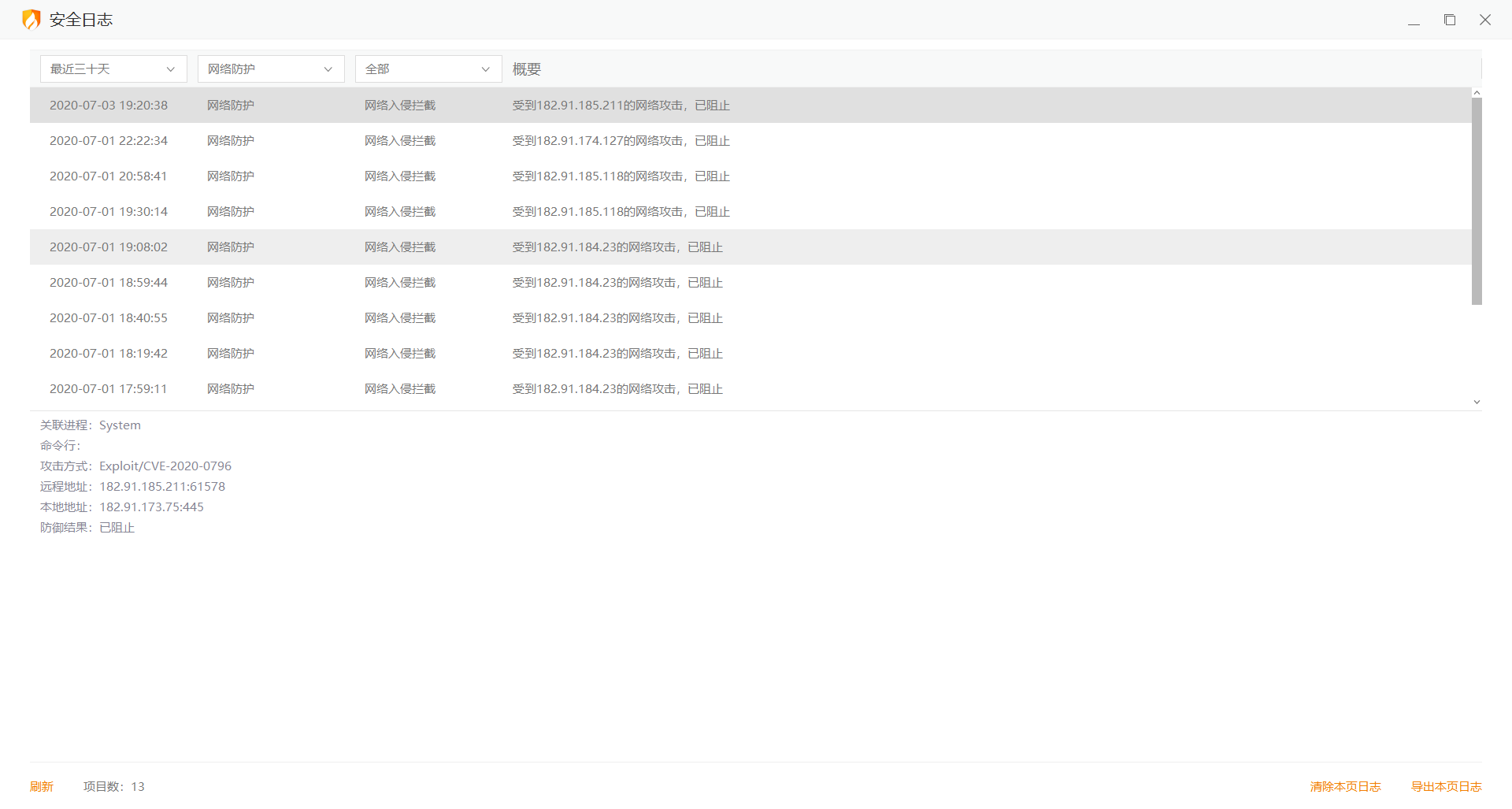Select the 2020-07-03 19:20:38 log entry
1512x809 pixels.
(750, 105)
